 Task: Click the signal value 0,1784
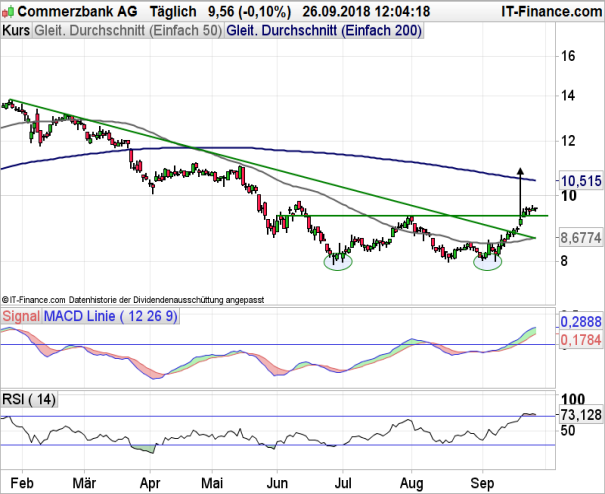click(x=581, y=340)
